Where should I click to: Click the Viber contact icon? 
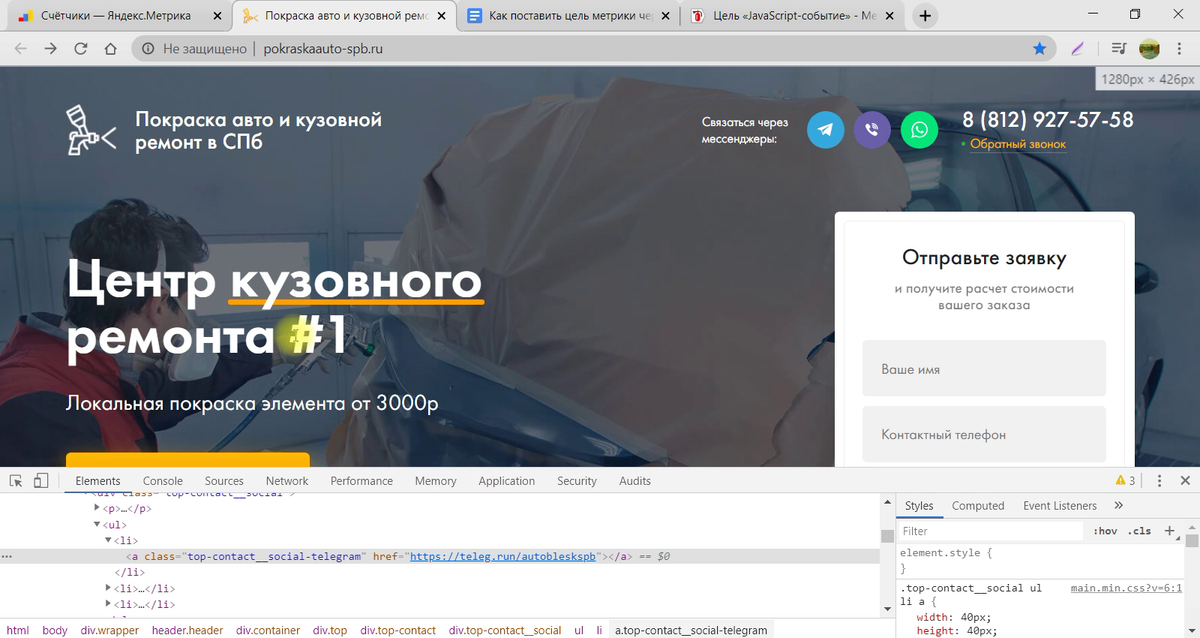click(x=872, y=130)
